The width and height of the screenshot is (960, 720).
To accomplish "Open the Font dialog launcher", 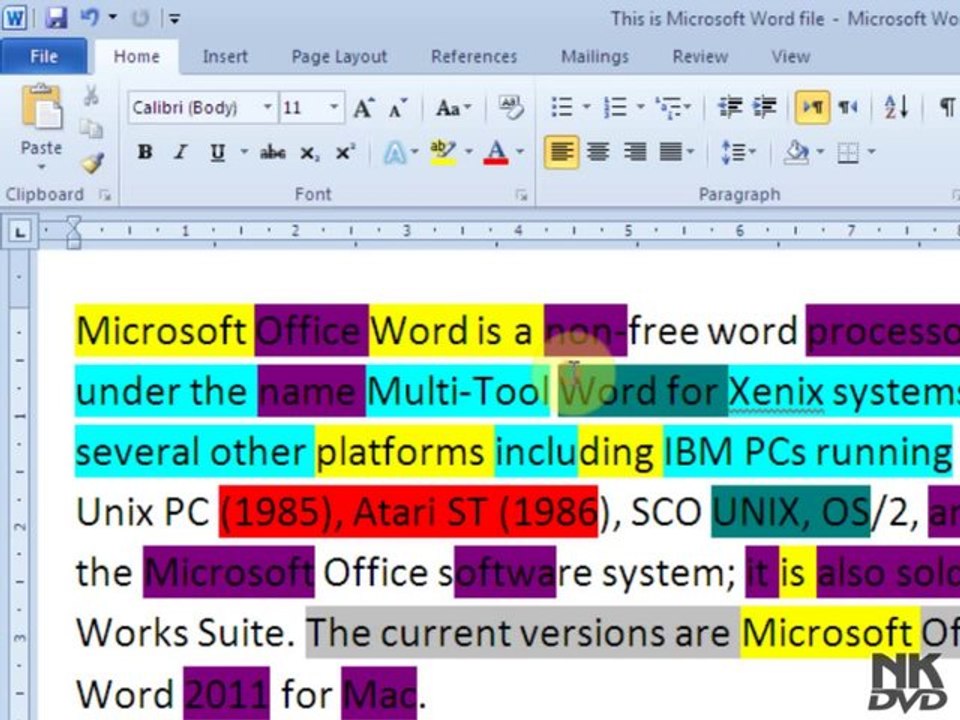I will (x=521, y=195).
